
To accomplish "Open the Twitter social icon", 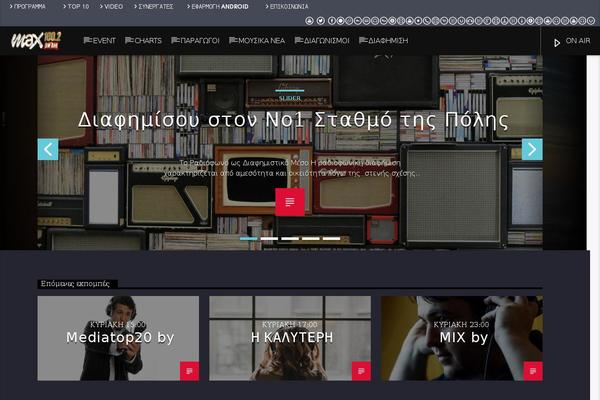I will 321,21.
